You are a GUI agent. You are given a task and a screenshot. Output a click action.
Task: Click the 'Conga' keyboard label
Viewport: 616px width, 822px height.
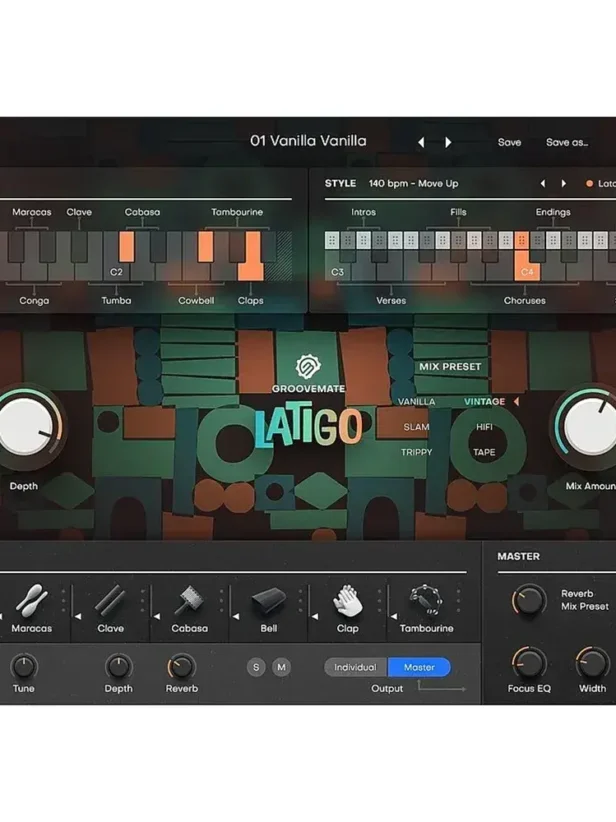[x=34, y=300]
